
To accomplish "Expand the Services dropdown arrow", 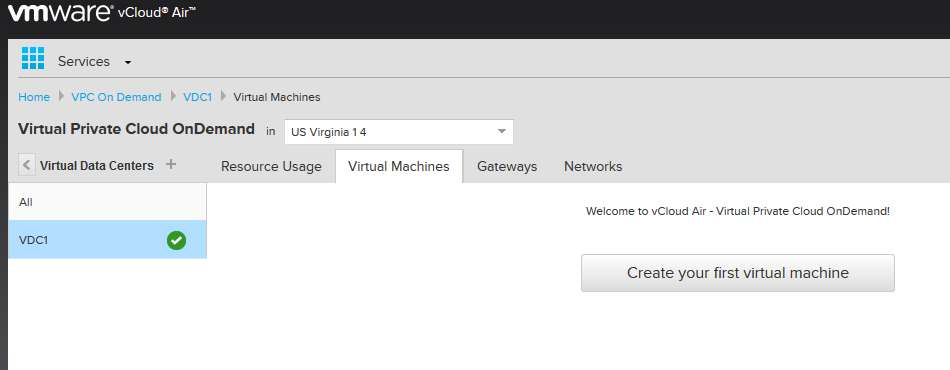I will tap(127, 62).
